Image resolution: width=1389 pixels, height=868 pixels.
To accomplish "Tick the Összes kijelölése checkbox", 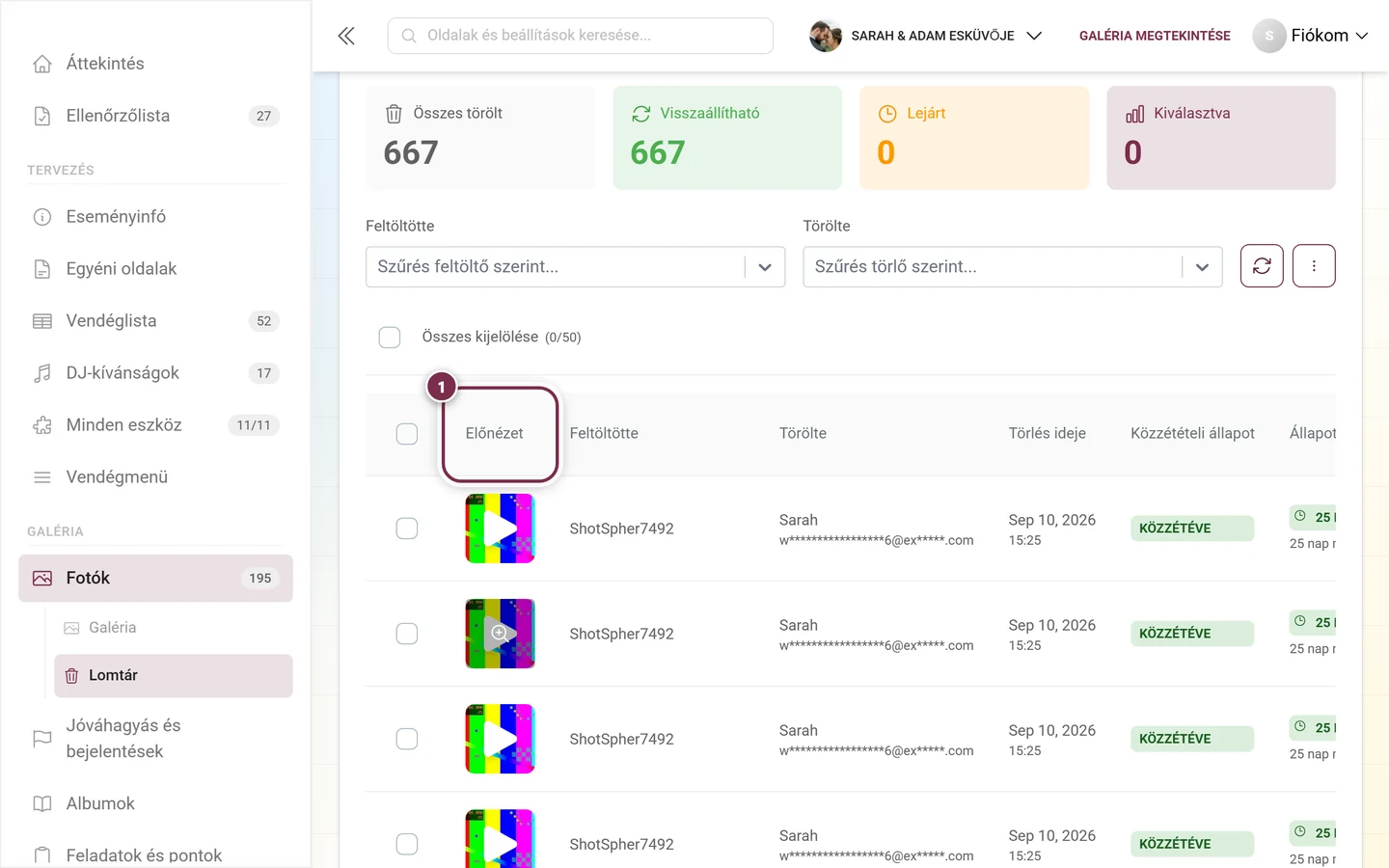I will tap(390, 338).
